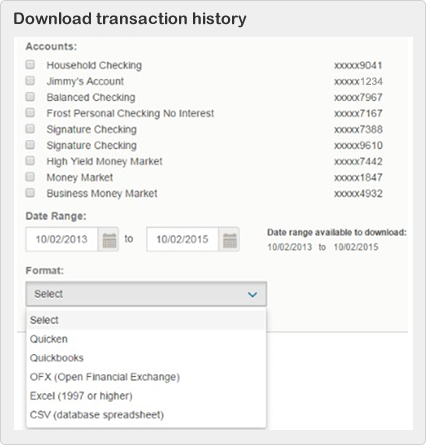The height and width of the screenshot is (445, 426).
Task: Tick the Balanced Checking checkbox
Action: 30,96
